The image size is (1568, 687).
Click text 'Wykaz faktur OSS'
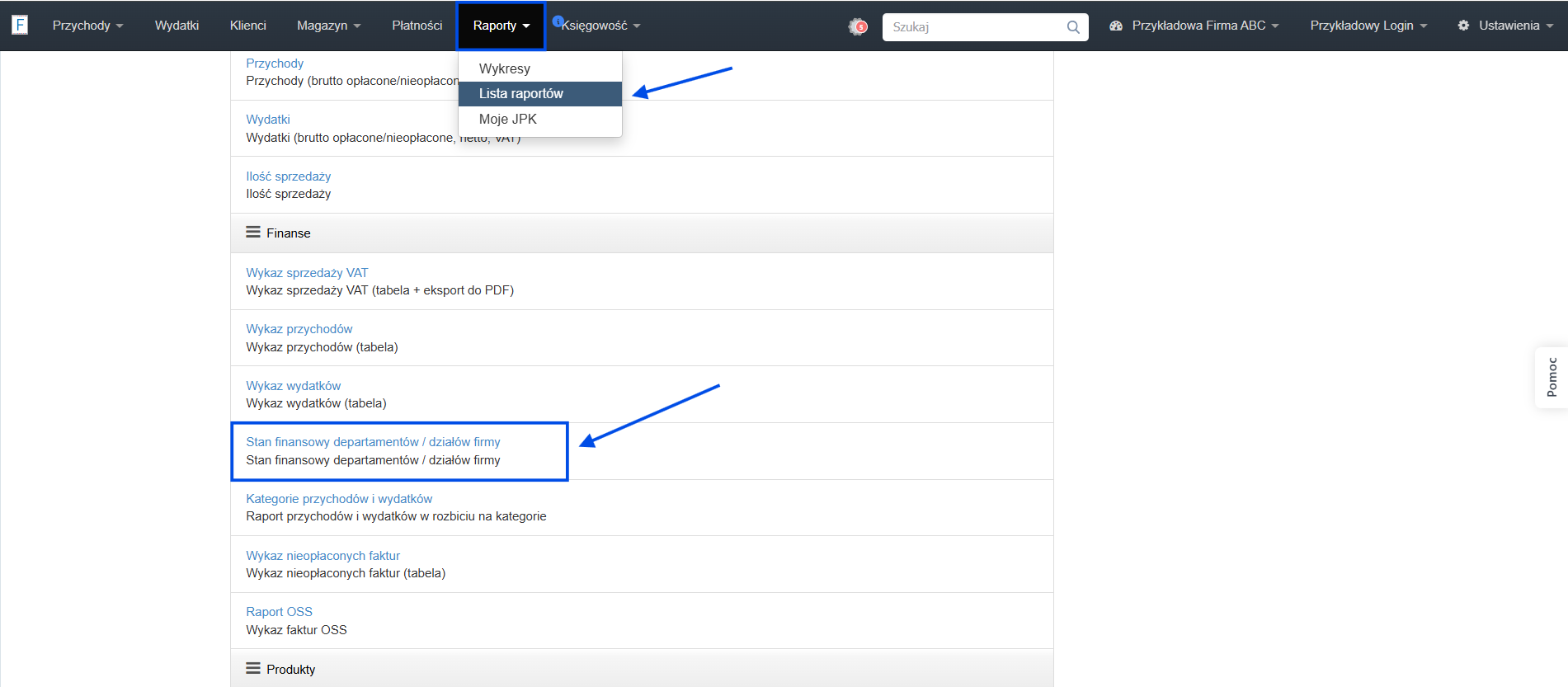(297, 630)
